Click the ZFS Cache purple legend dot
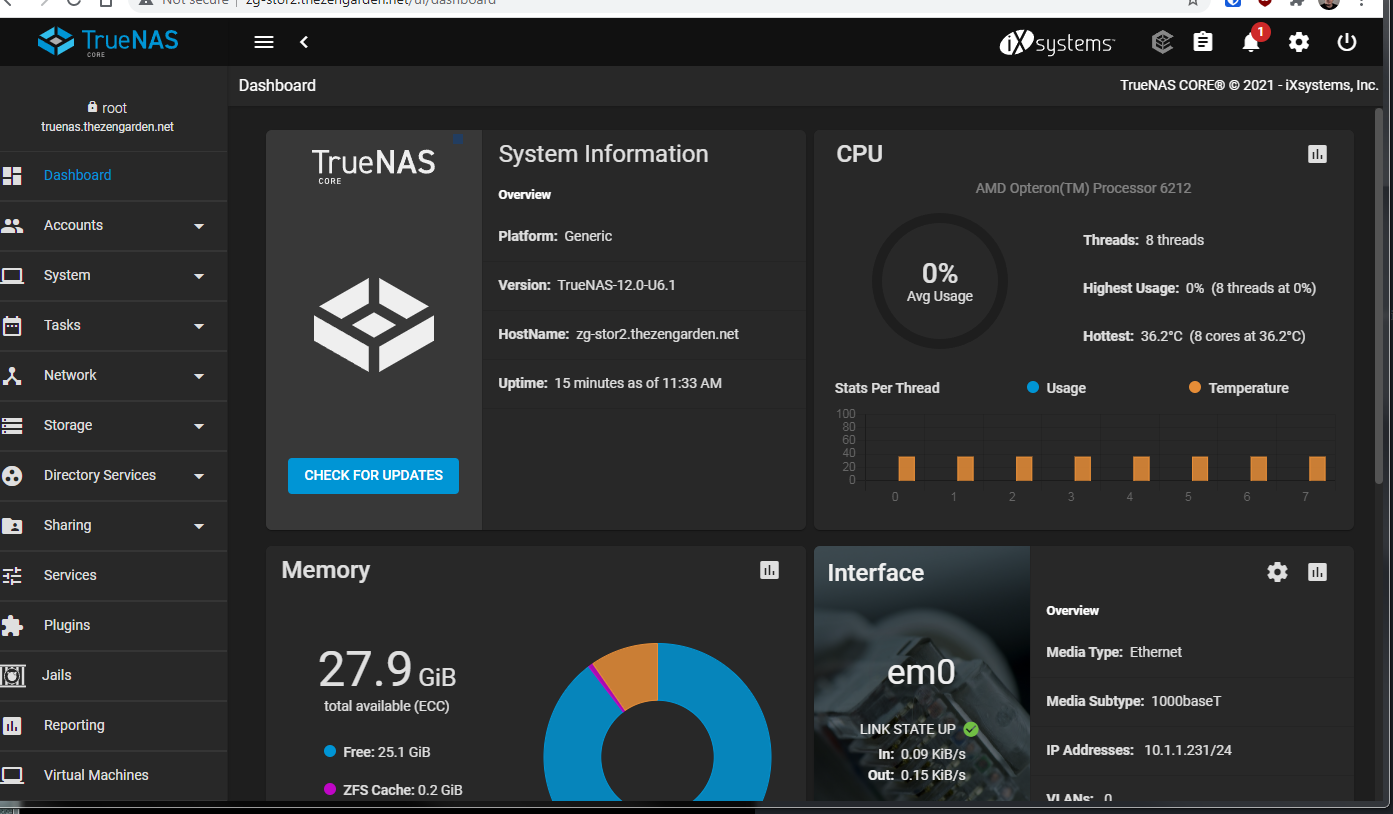Viewport: 1393px width, 814px height. click(330, 789)
